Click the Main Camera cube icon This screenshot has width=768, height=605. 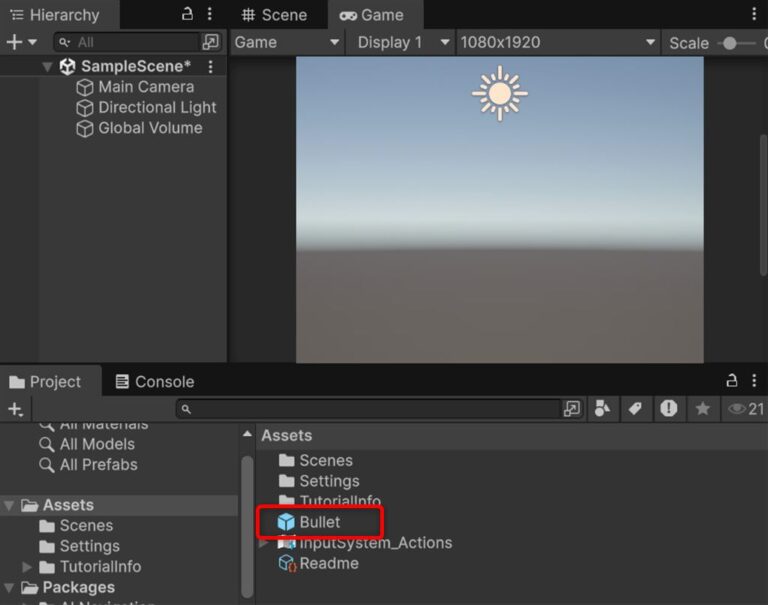click(x=85, y=87)
